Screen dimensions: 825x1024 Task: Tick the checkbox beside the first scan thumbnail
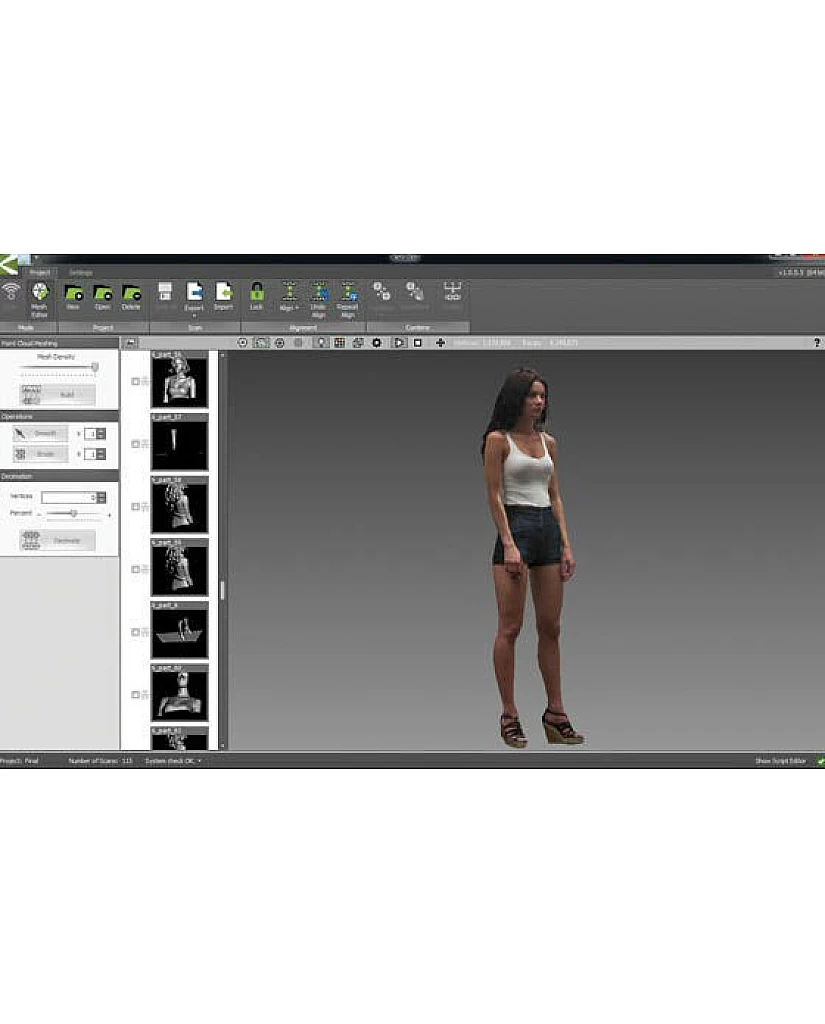(x=136, y=381)
